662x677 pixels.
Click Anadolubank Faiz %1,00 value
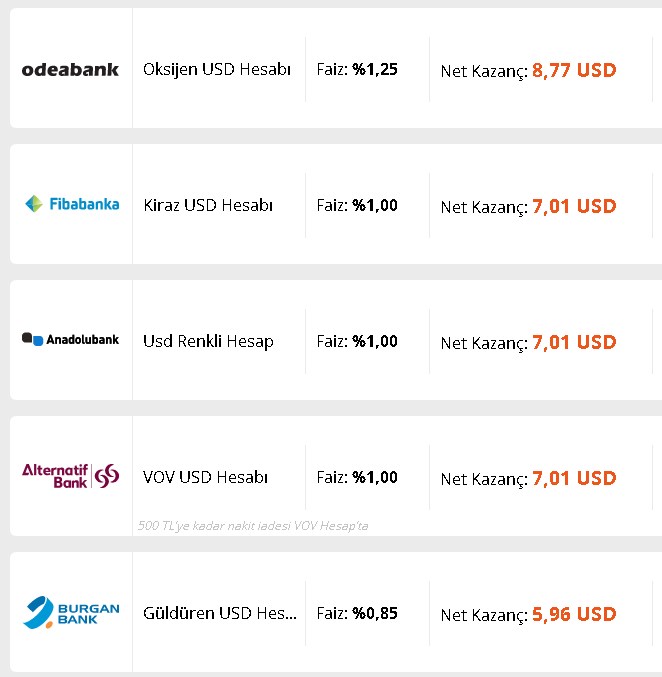pyautogui.click(x=374, y=342)
